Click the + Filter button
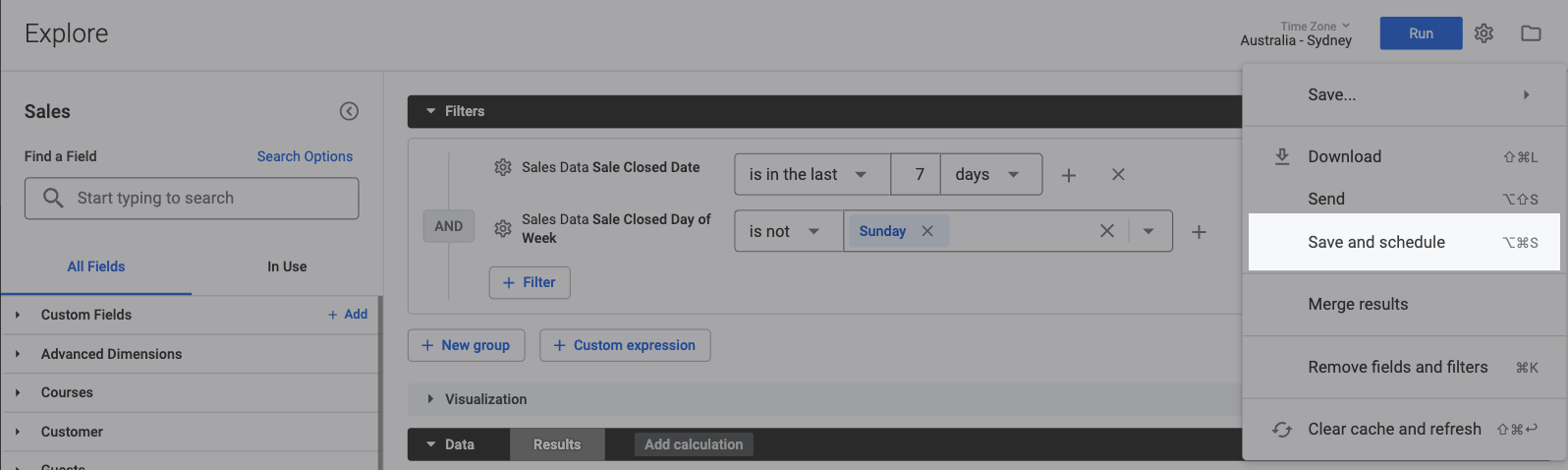The image size is (1568, 470). click(530, 282)
